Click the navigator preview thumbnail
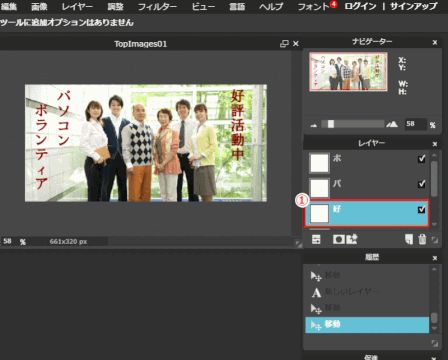The width and height of the screenshot is (448, 360). [348, 72]
